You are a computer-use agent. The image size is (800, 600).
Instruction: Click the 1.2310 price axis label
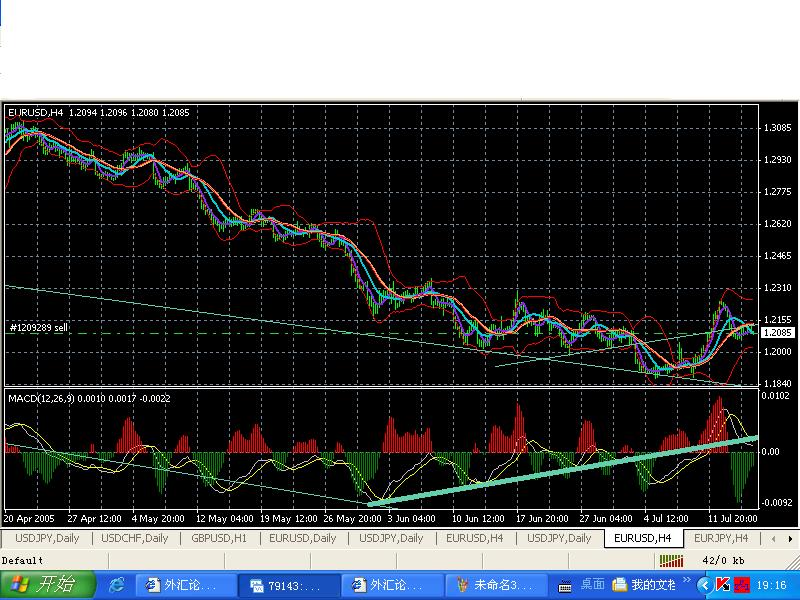click(777, 288)
